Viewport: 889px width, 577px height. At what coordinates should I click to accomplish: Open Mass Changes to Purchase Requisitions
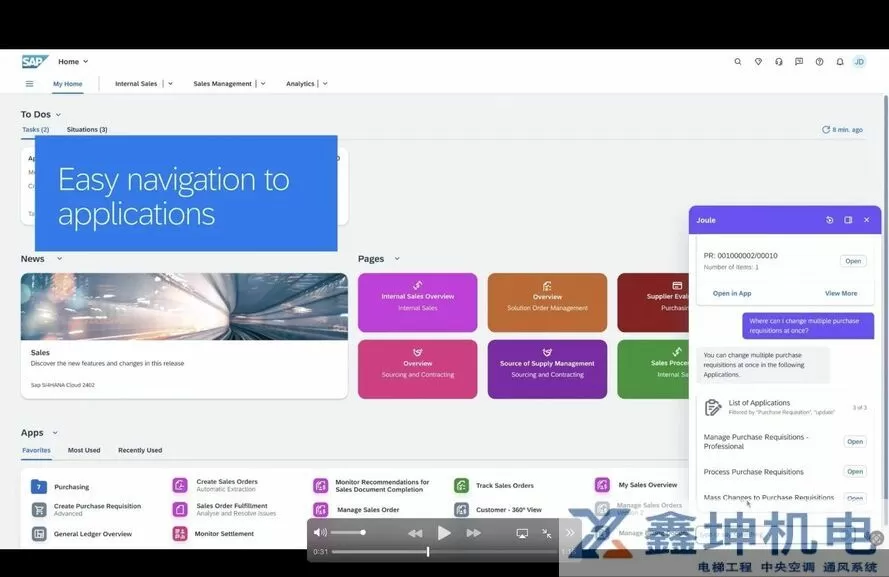click(x=855, y=499)
